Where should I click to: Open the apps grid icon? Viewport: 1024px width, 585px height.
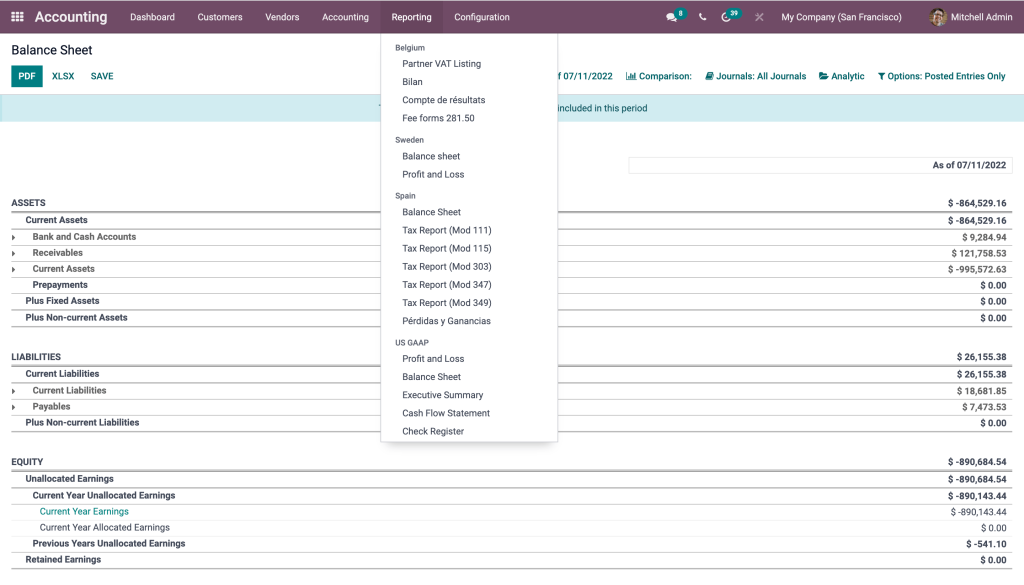[x=16, y=16]
